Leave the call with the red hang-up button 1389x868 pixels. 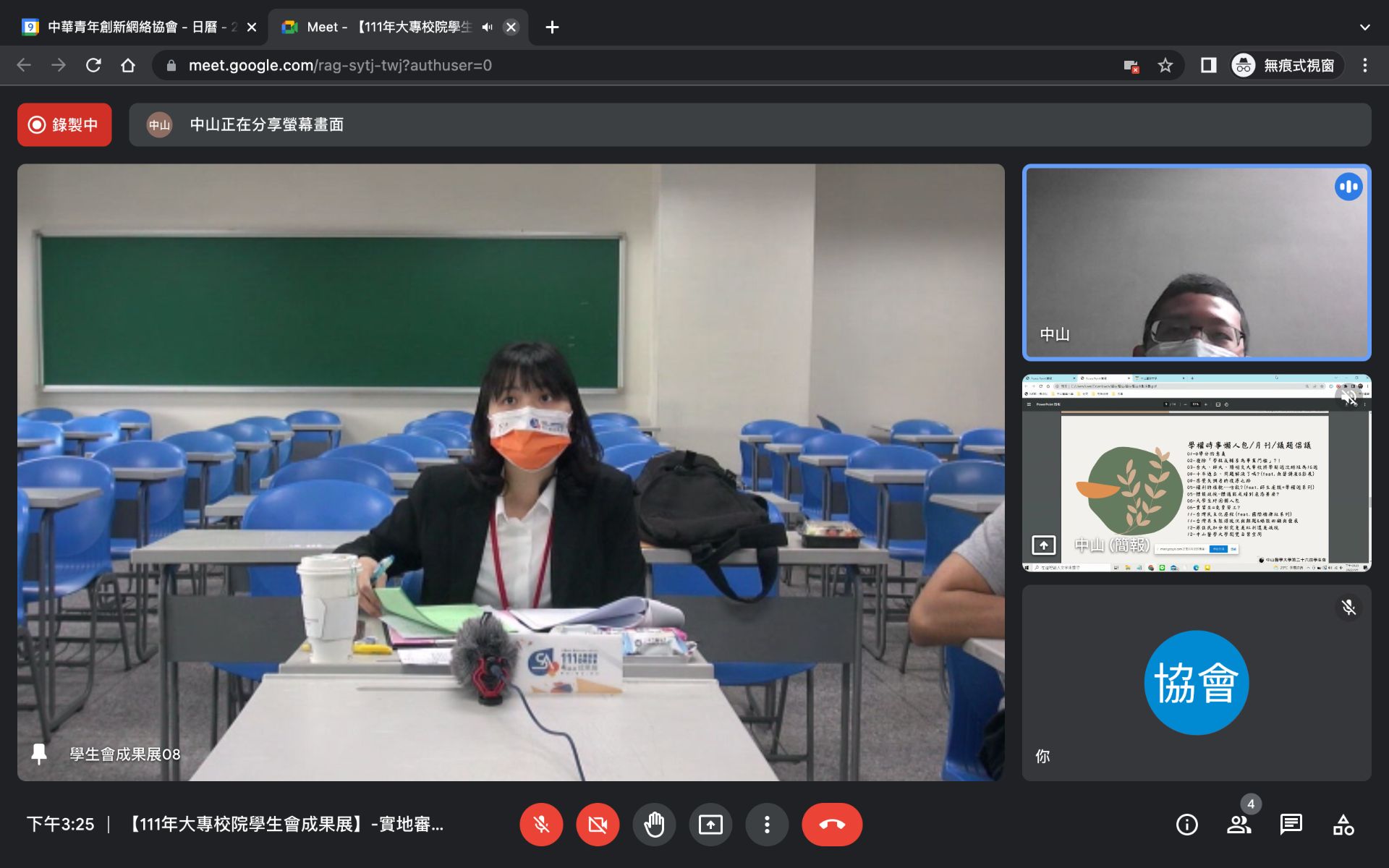(x=832, y=824)
